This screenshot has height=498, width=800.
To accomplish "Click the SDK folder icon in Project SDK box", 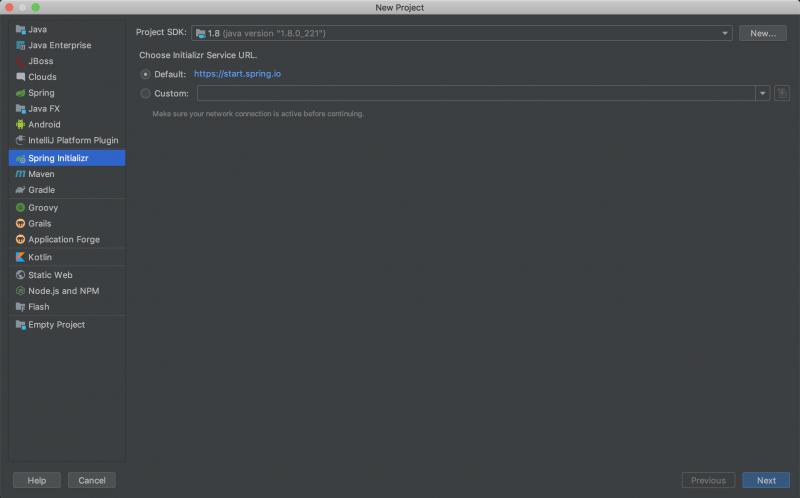I will click(x=201, y=34).
